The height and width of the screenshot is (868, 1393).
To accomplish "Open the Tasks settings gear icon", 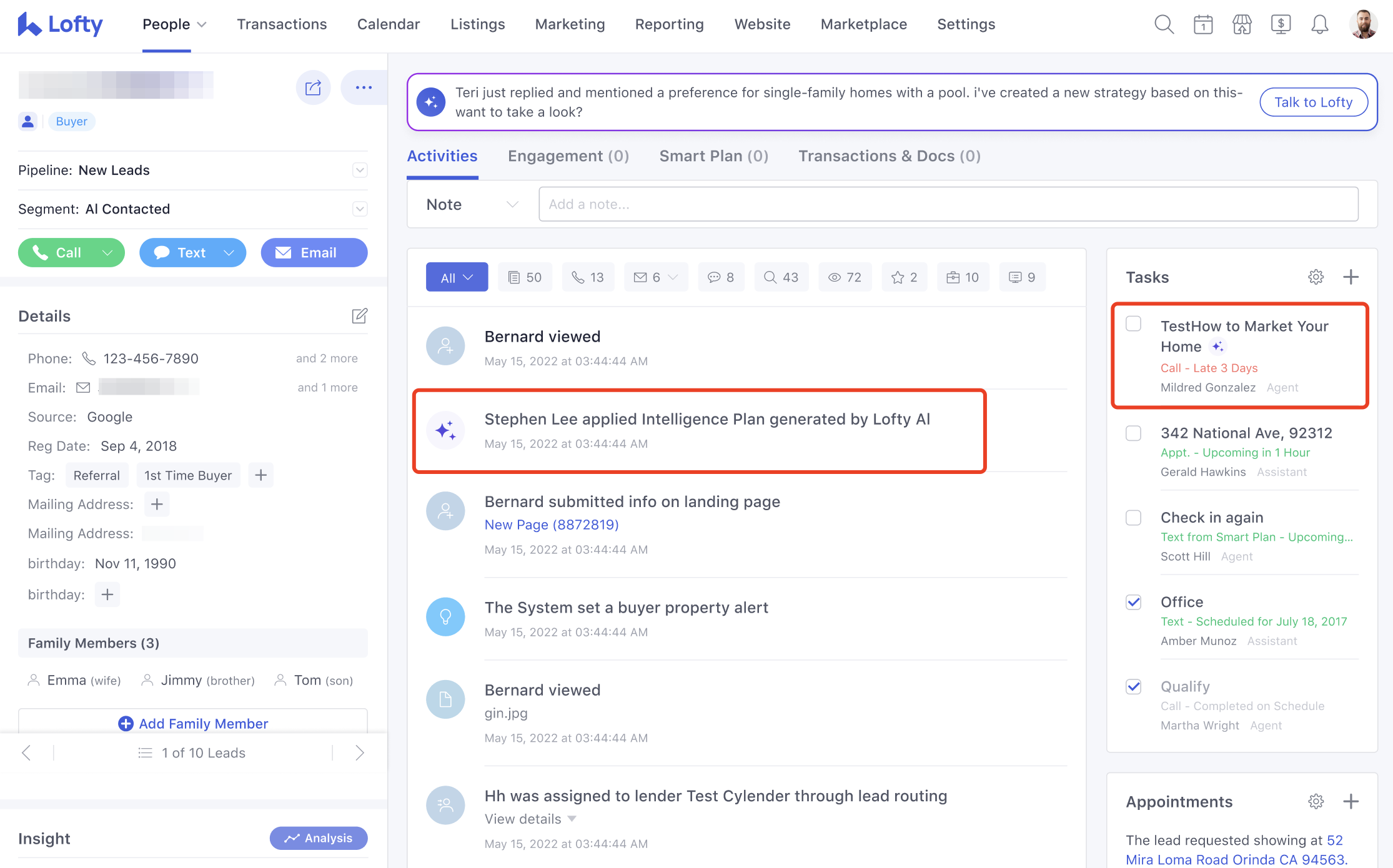I will pyautogui.click(x=1316, y=277).
